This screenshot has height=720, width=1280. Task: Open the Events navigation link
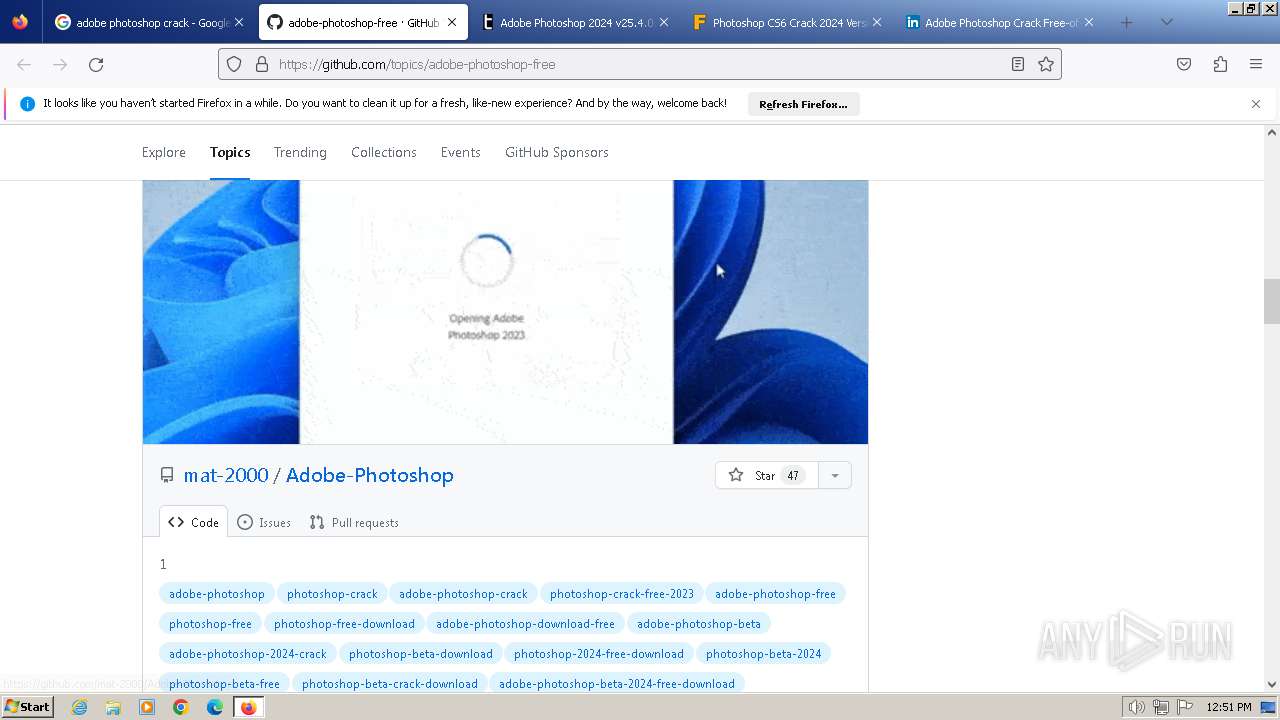(461, 152)
